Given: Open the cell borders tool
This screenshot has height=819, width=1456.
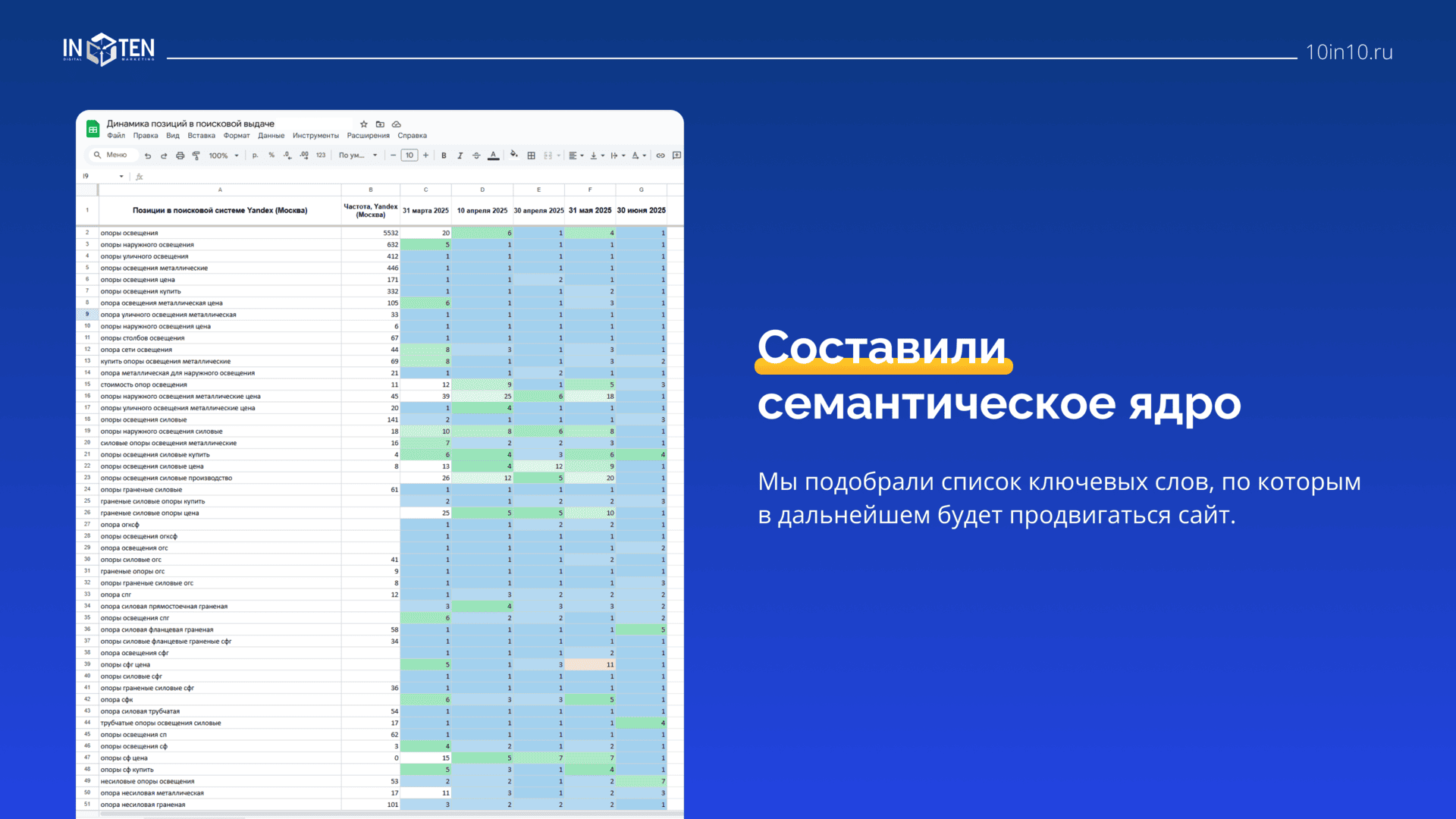Looking at the screenshot, I should (531, 155).
